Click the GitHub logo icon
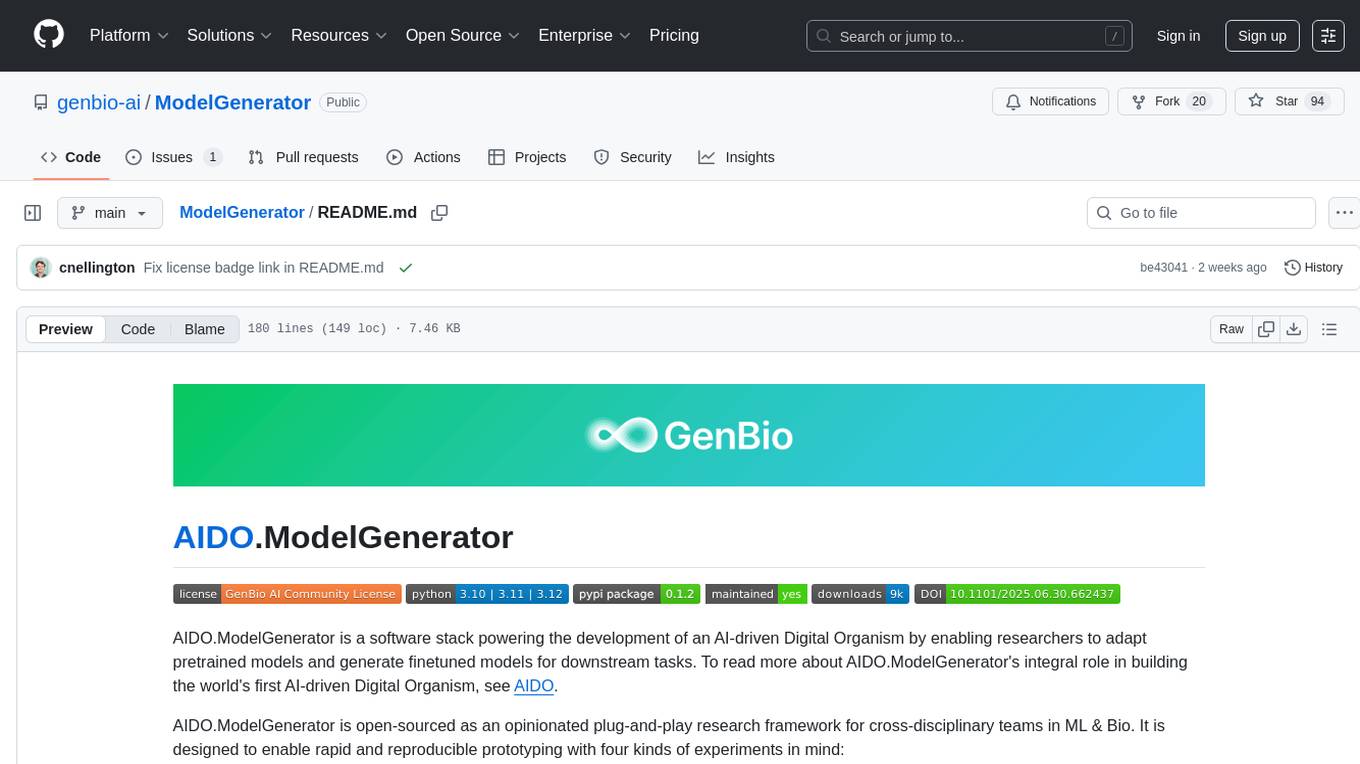 tap(49, 35)
